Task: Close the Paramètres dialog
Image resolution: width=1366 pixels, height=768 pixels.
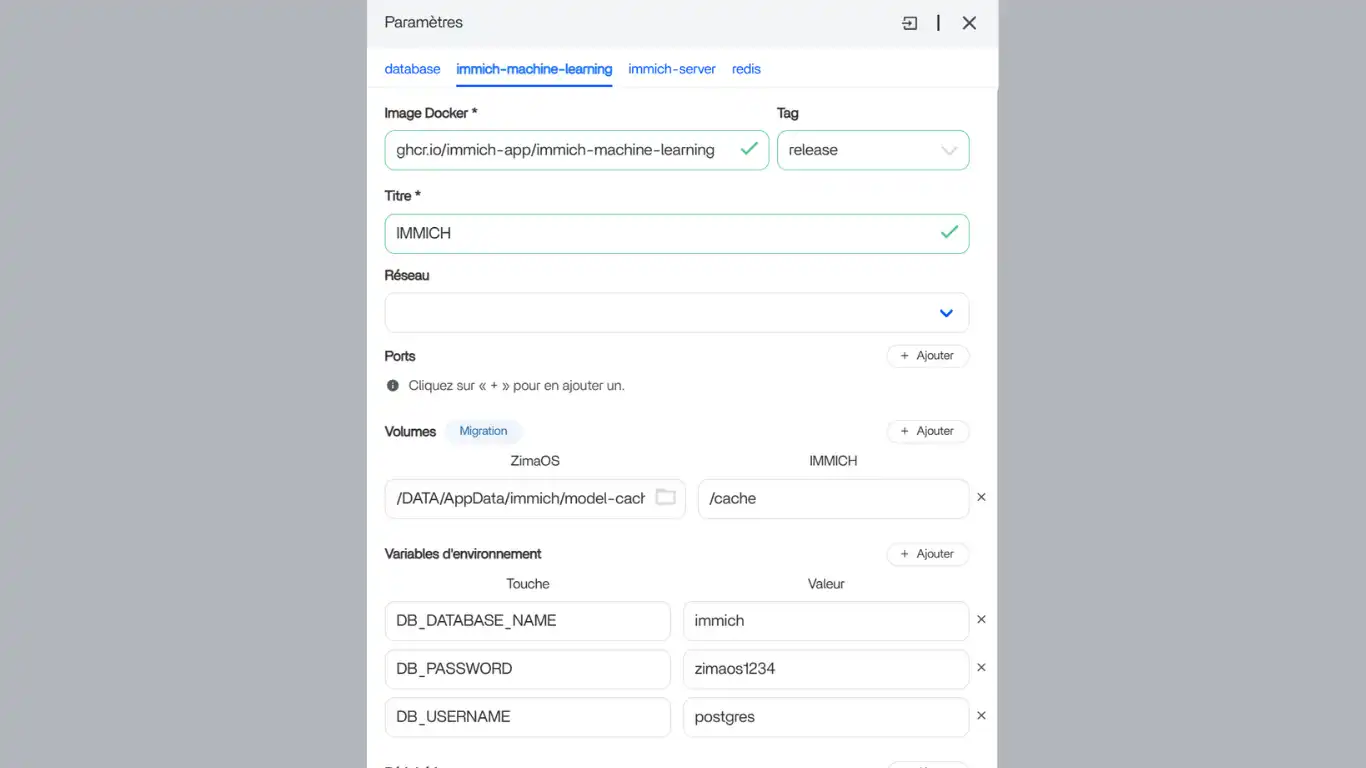Action: tap(969, 23)
